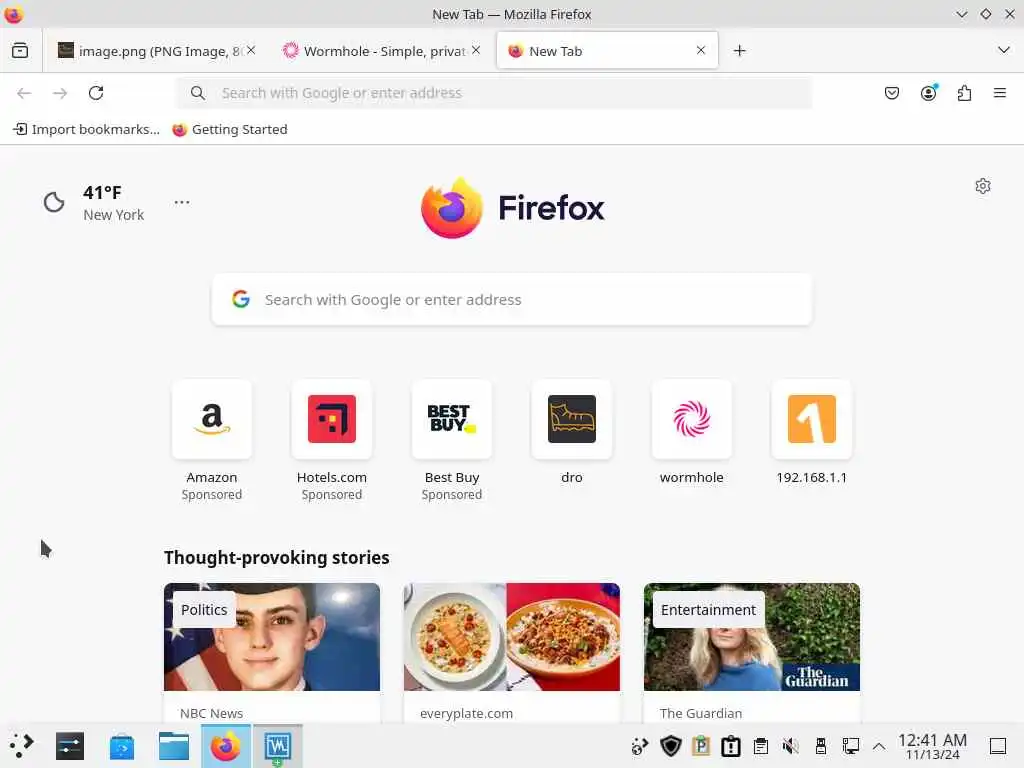1024x768 pixels.
Task: Reload the current page
Action: [96, 93]
